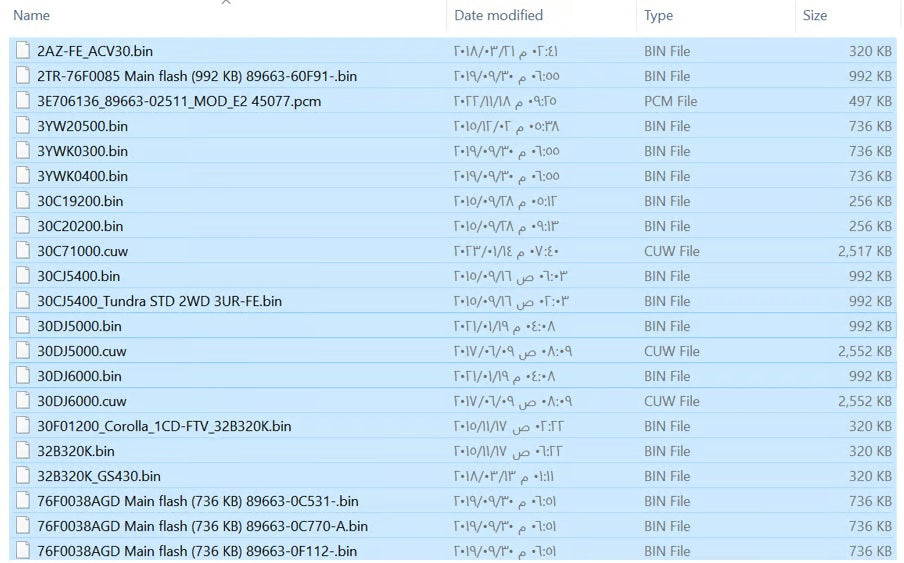Viewport: 904px width, 563px height.
Task: Sort by the Date modified column
Action: point(498,16)
